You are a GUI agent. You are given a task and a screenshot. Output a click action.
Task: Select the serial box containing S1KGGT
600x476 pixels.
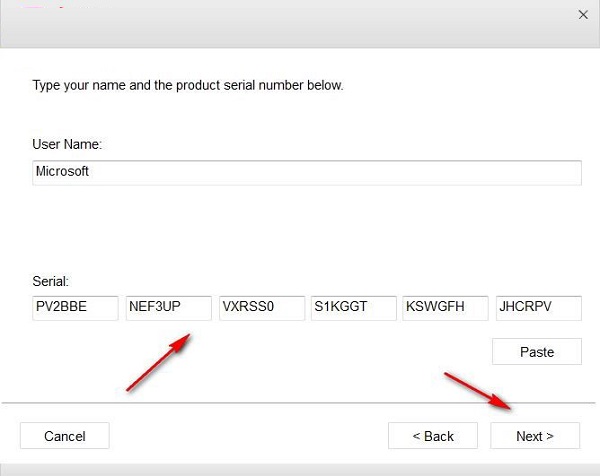(354, 308)
